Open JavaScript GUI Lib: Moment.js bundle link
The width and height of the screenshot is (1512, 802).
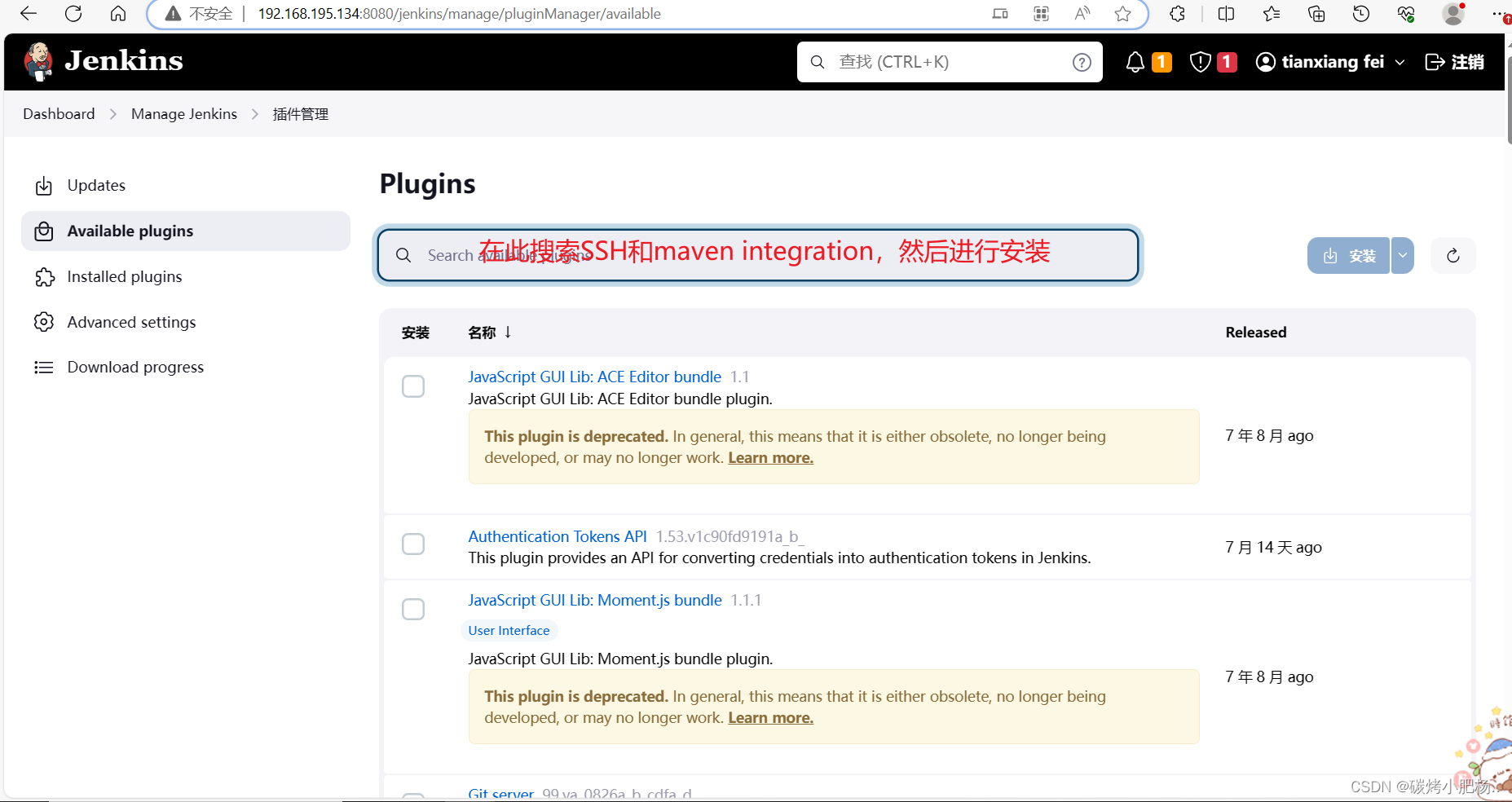pos(595,600)
